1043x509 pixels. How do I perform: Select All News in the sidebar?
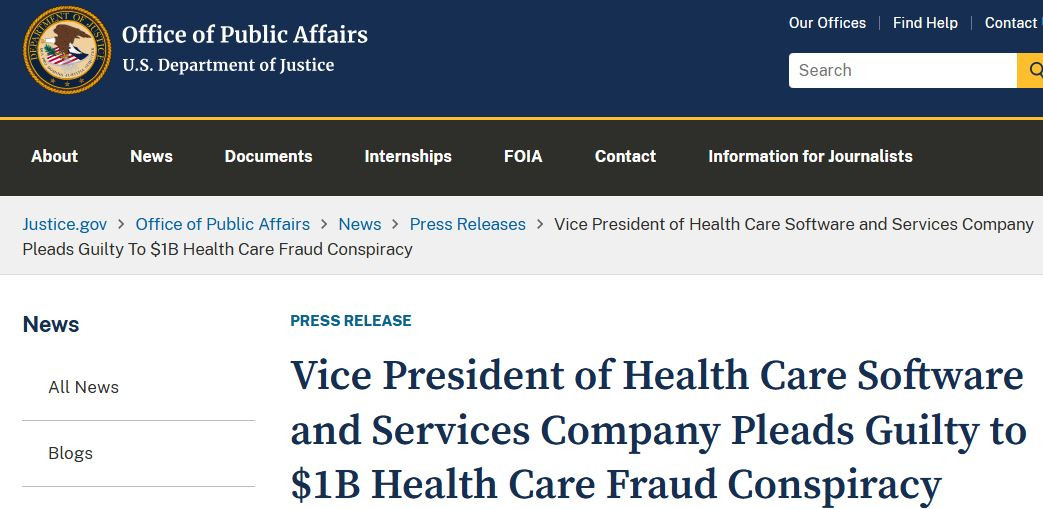tap(83, 387)
